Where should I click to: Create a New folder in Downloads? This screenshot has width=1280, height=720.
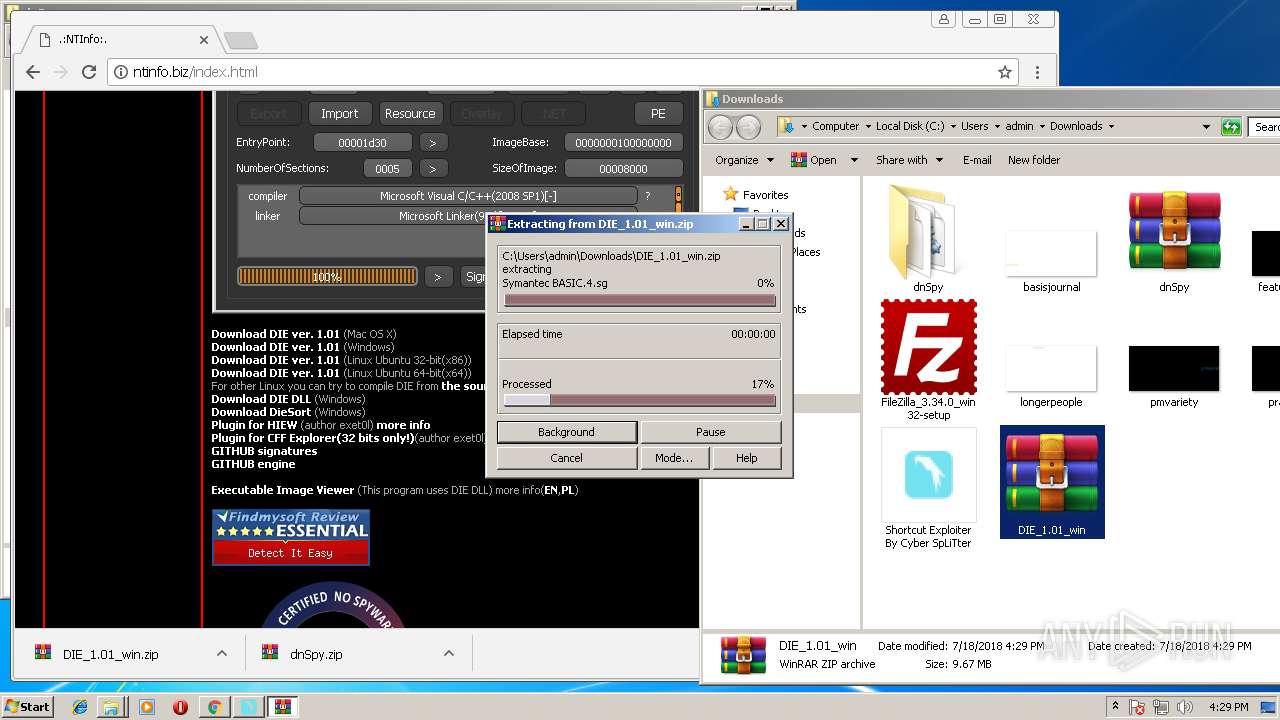1034,160
